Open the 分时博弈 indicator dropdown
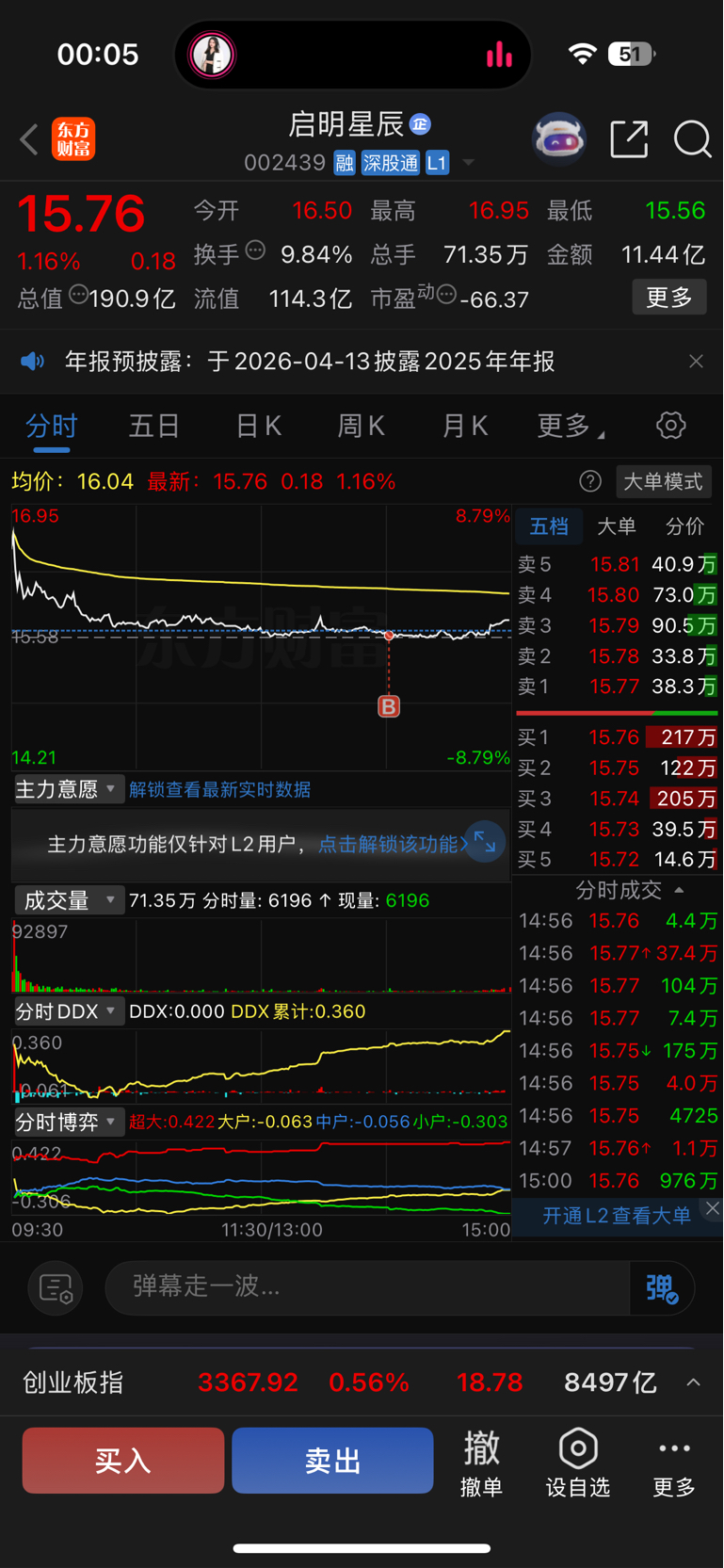 [68, 1122]
